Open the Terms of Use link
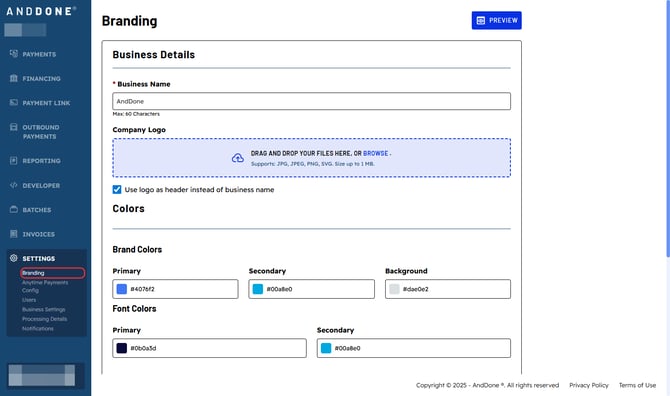This screenshot has width=670, height=396. coord(637,385)
